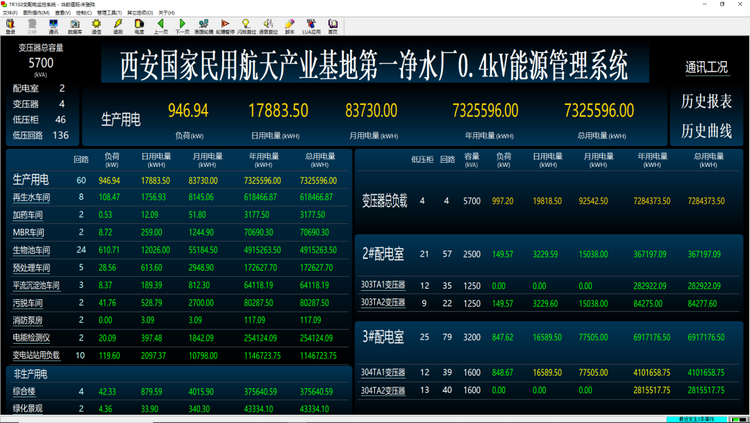Image resolution: width=750 pixels, height=423 pixels.
Task: Open the 通讯 monitor toolbar icon
Action: pos(53,26)
